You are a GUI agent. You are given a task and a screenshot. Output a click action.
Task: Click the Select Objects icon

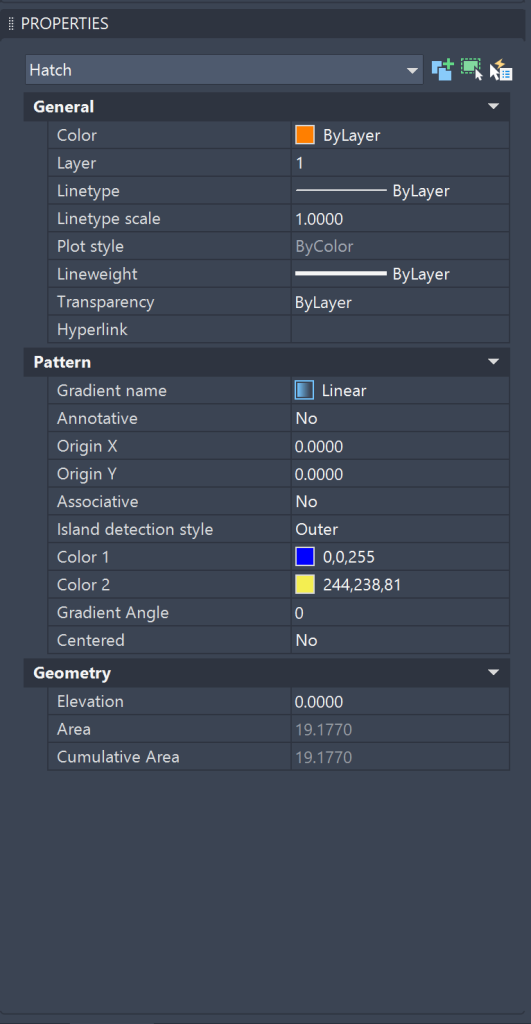472,69
